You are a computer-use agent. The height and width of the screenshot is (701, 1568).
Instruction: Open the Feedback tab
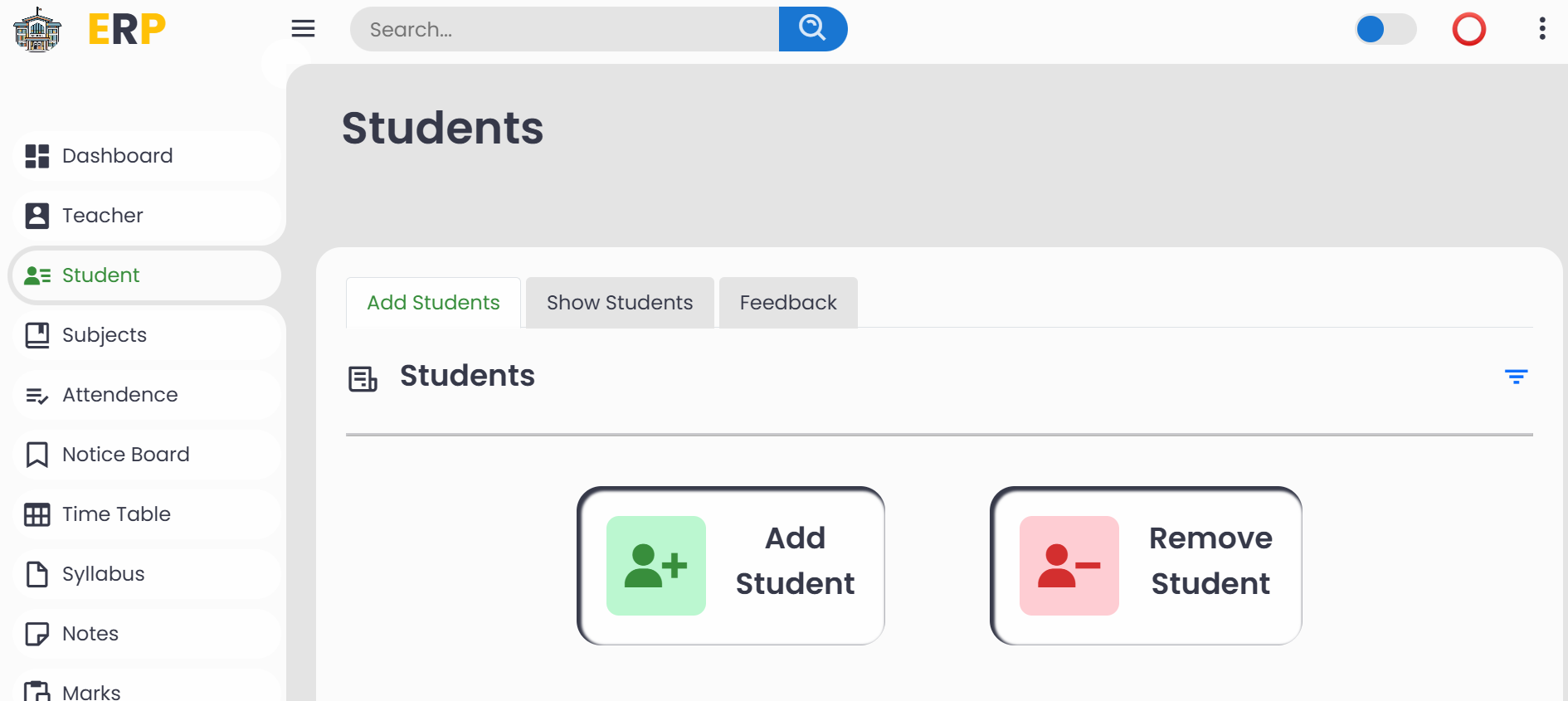tap(788, 303)
